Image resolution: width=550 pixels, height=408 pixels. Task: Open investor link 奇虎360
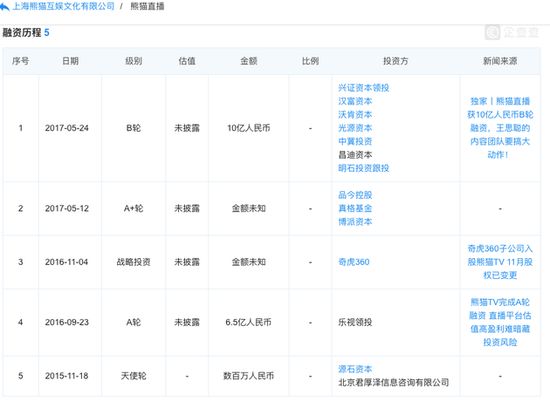[x=354, y=262]
